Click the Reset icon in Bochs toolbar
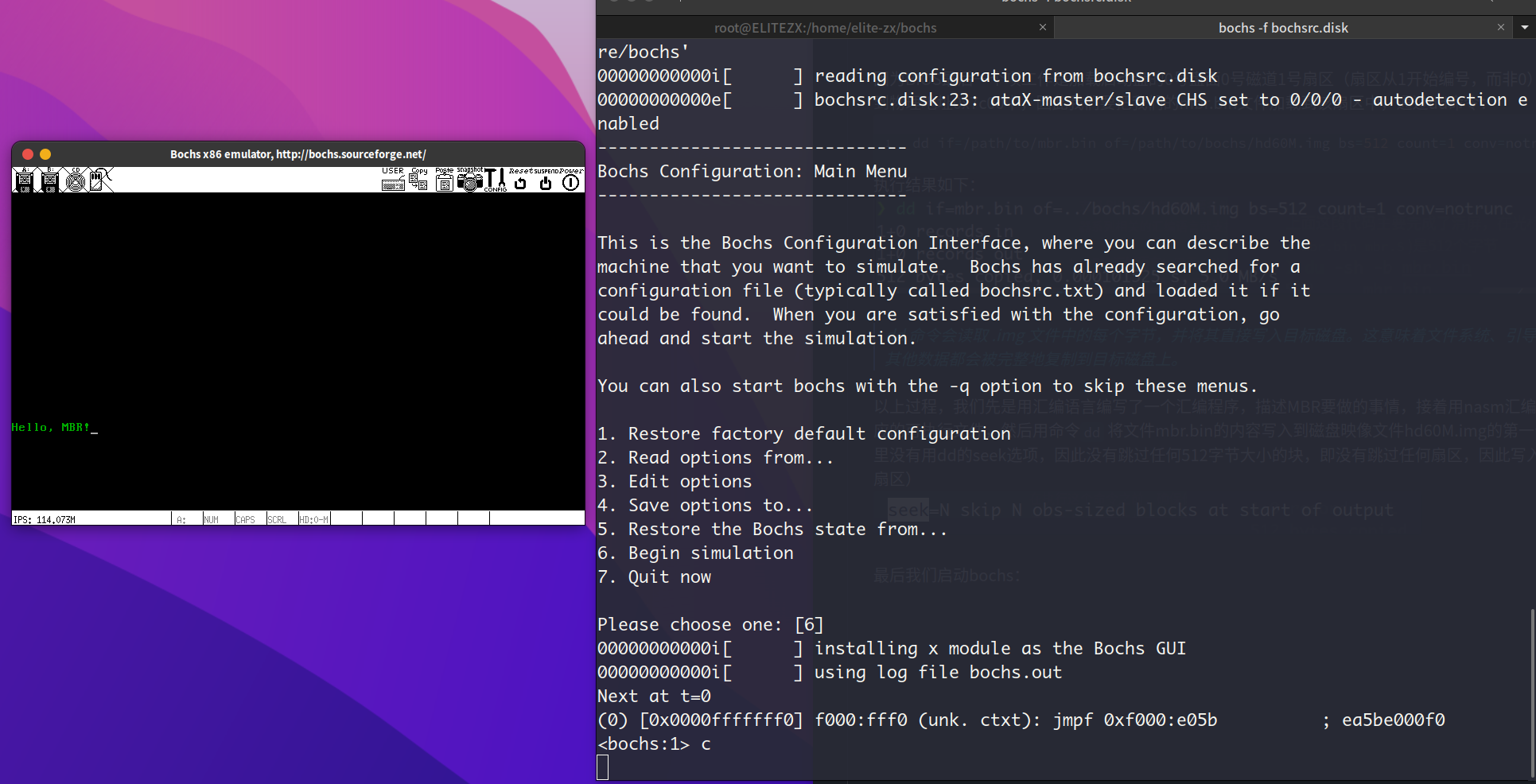The height and width of the screenshot is (784, 1536). [x=520, y=180]
